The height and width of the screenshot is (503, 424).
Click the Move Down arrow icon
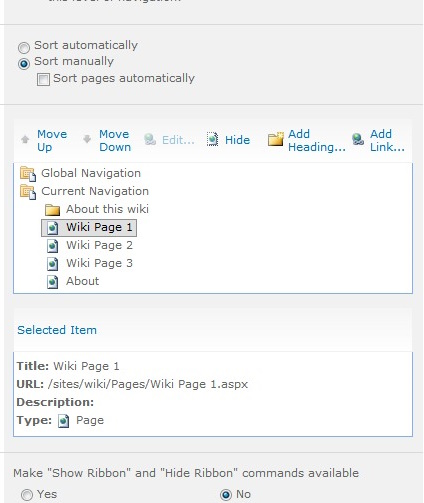[x=87, y=139]
